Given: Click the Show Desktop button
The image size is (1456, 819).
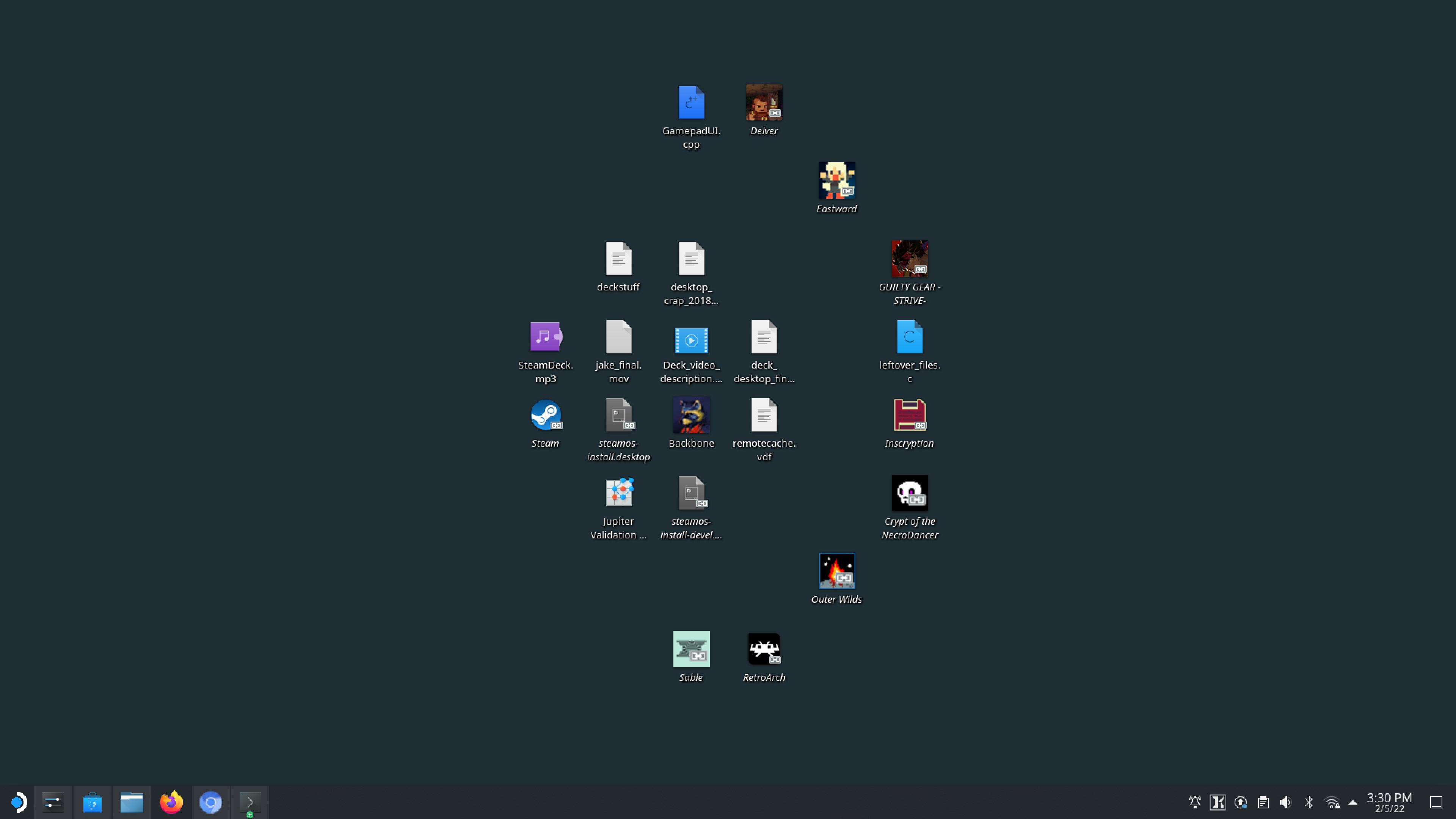Looking at the screenshot, I should pyautogui.click(x=1436, y=802).
